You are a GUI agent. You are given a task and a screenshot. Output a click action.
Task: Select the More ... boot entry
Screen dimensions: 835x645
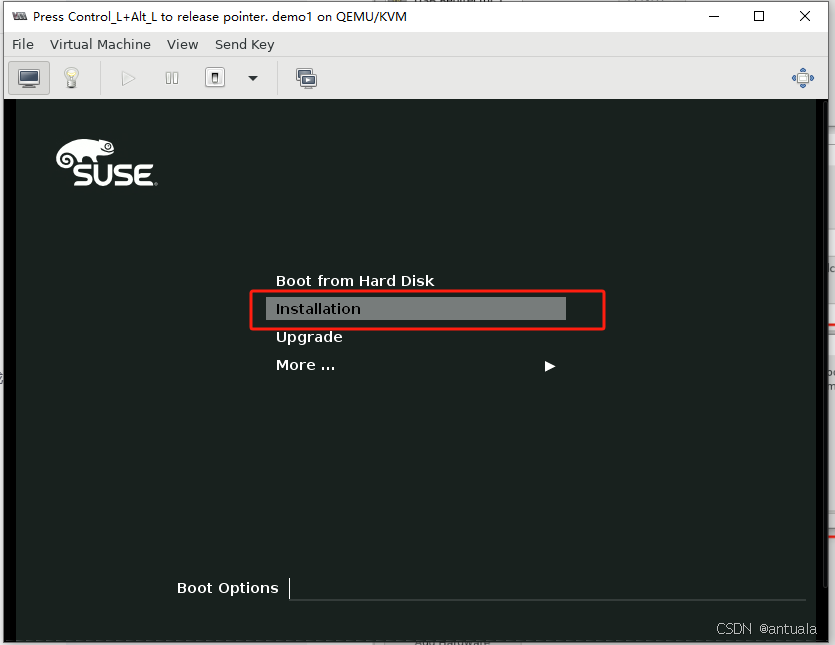[x=305, y=365]
